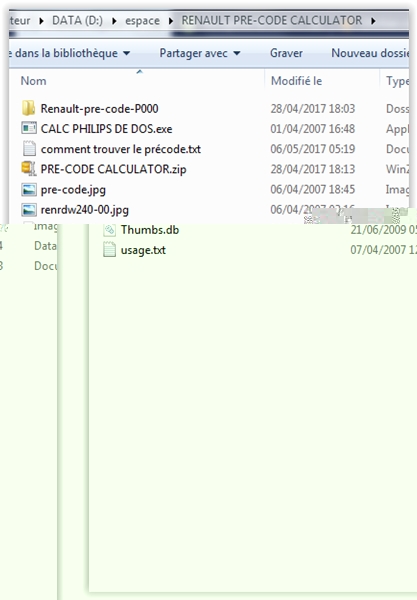Image resolution: width=417 pixels, height=600 pixels.
Task: Select CALC PHILIPS DE DOS.exe application icon
Action: click(x=29, y=129)
